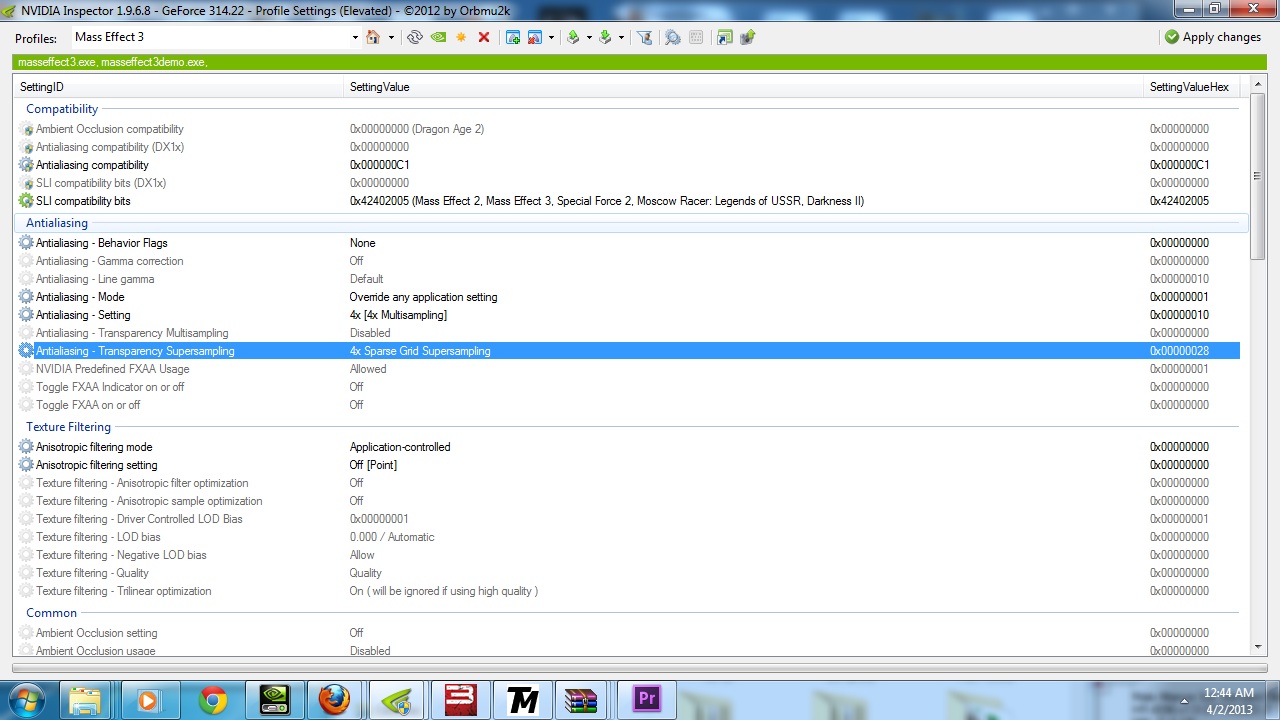Click gear icon of Antialiasing - Behavior Flags
Image resolution: width=1280 pixels, height=720 pixels.
pos(26,243)
